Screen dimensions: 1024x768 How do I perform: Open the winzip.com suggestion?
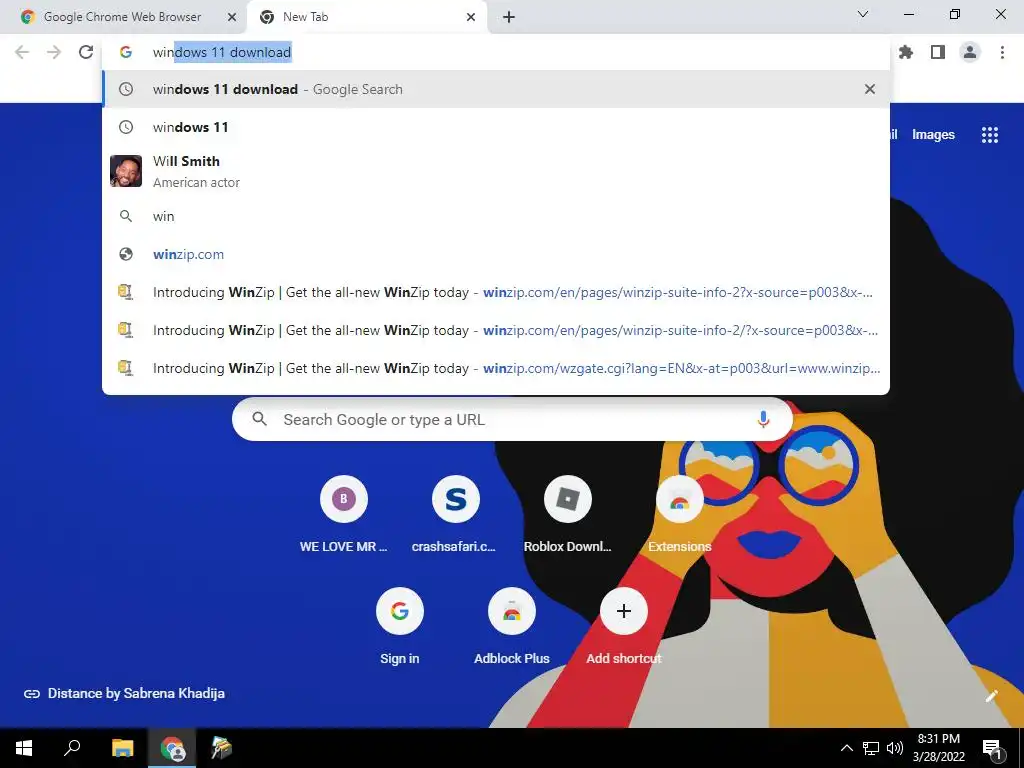496,254
